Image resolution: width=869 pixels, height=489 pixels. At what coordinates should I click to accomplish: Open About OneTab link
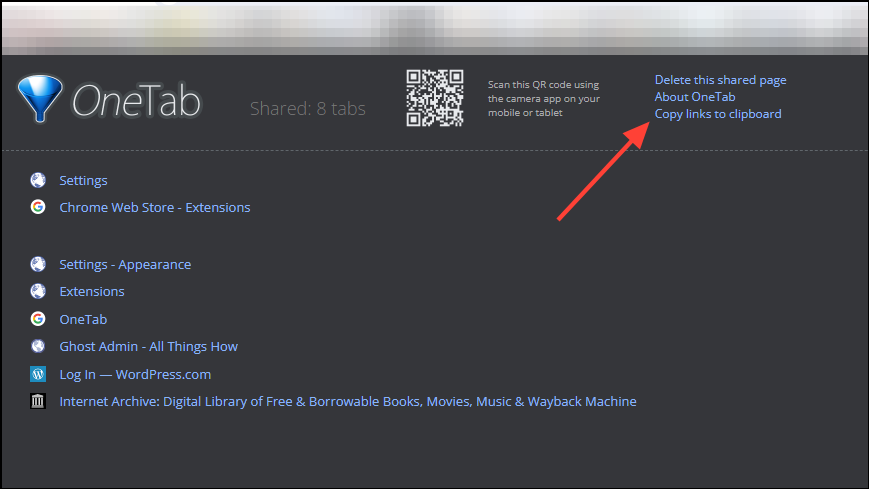click(x=695, y=96)
